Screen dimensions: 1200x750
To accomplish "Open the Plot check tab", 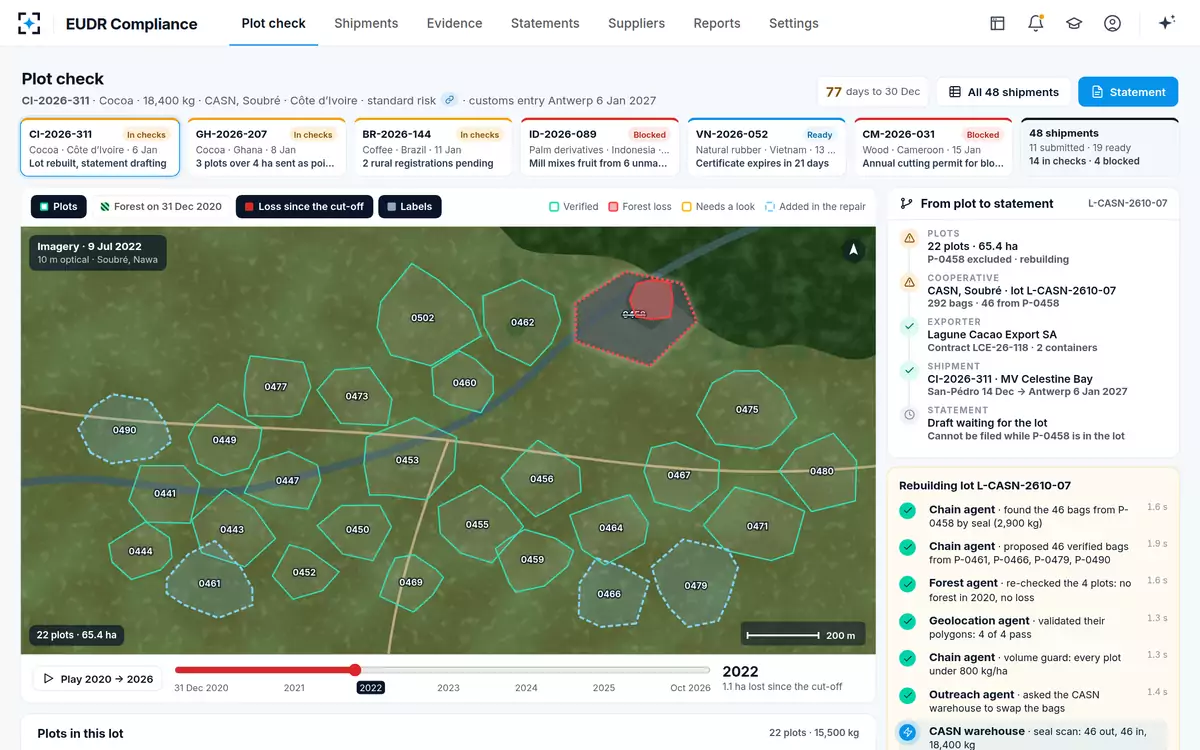I will point(274,23).
